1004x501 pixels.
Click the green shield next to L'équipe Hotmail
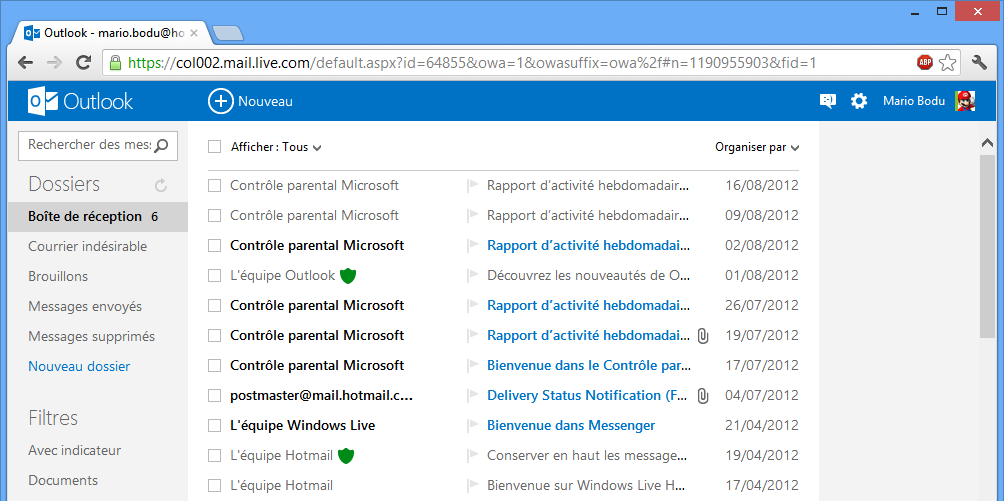point(346,456)
